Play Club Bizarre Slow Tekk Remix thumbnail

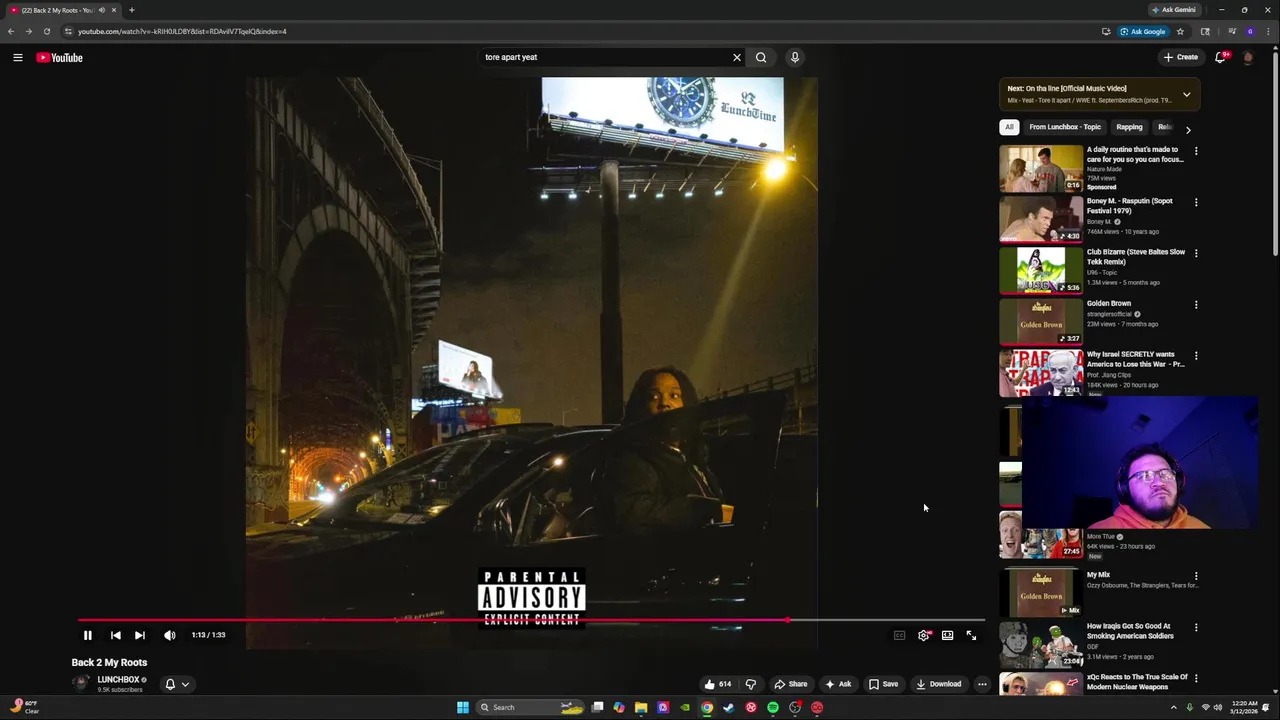(x=1040, y=270)
